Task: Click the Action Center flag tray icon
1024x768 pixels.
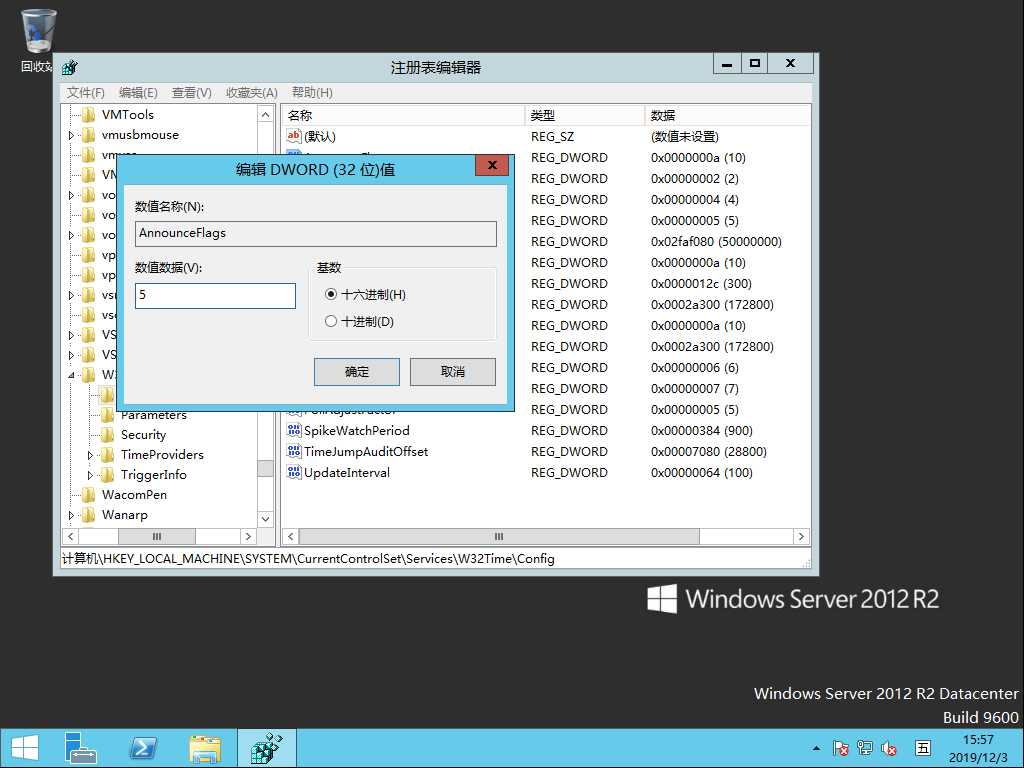Action: click(x=841, y=748)
